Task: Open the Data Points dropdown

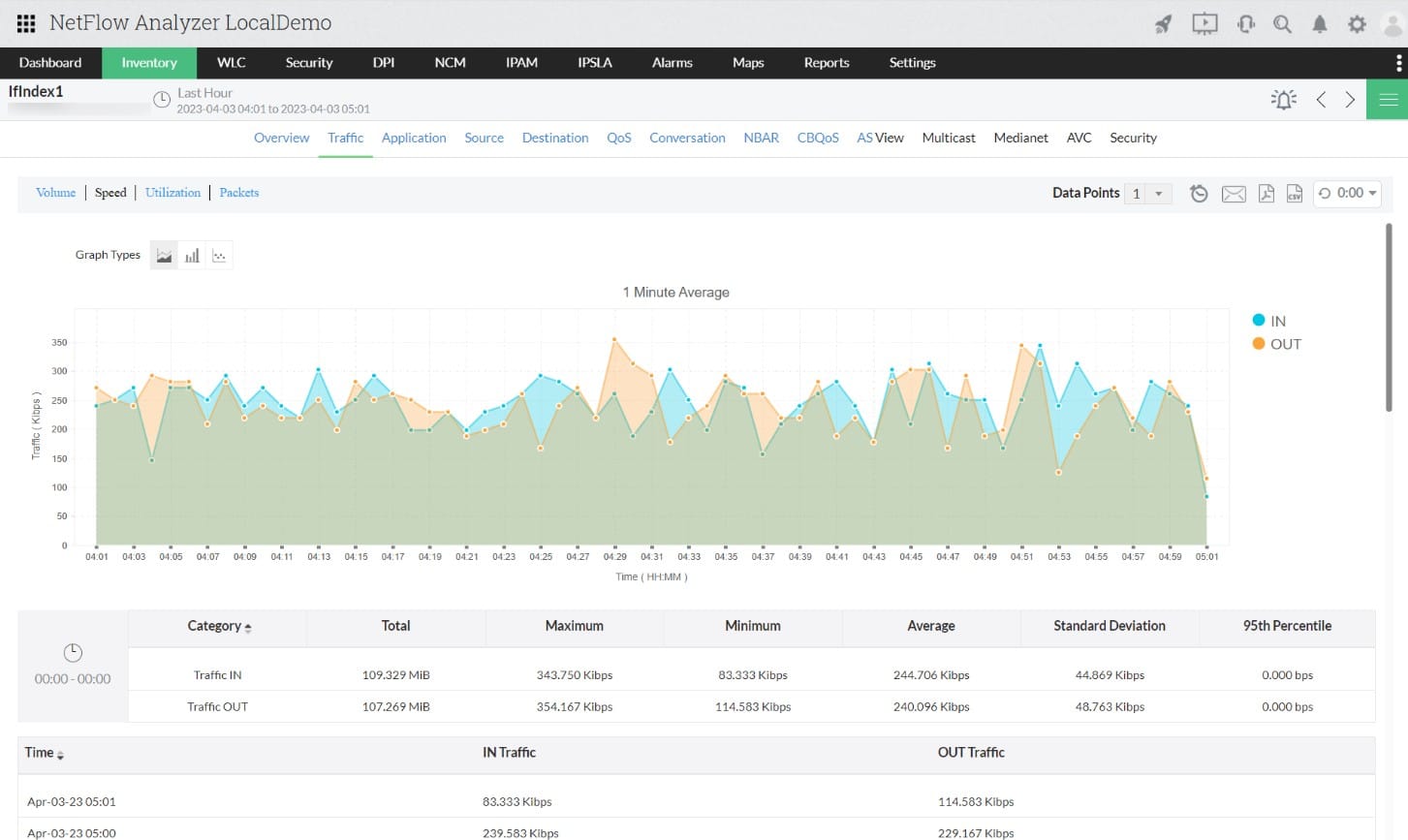Action: 1148,194
